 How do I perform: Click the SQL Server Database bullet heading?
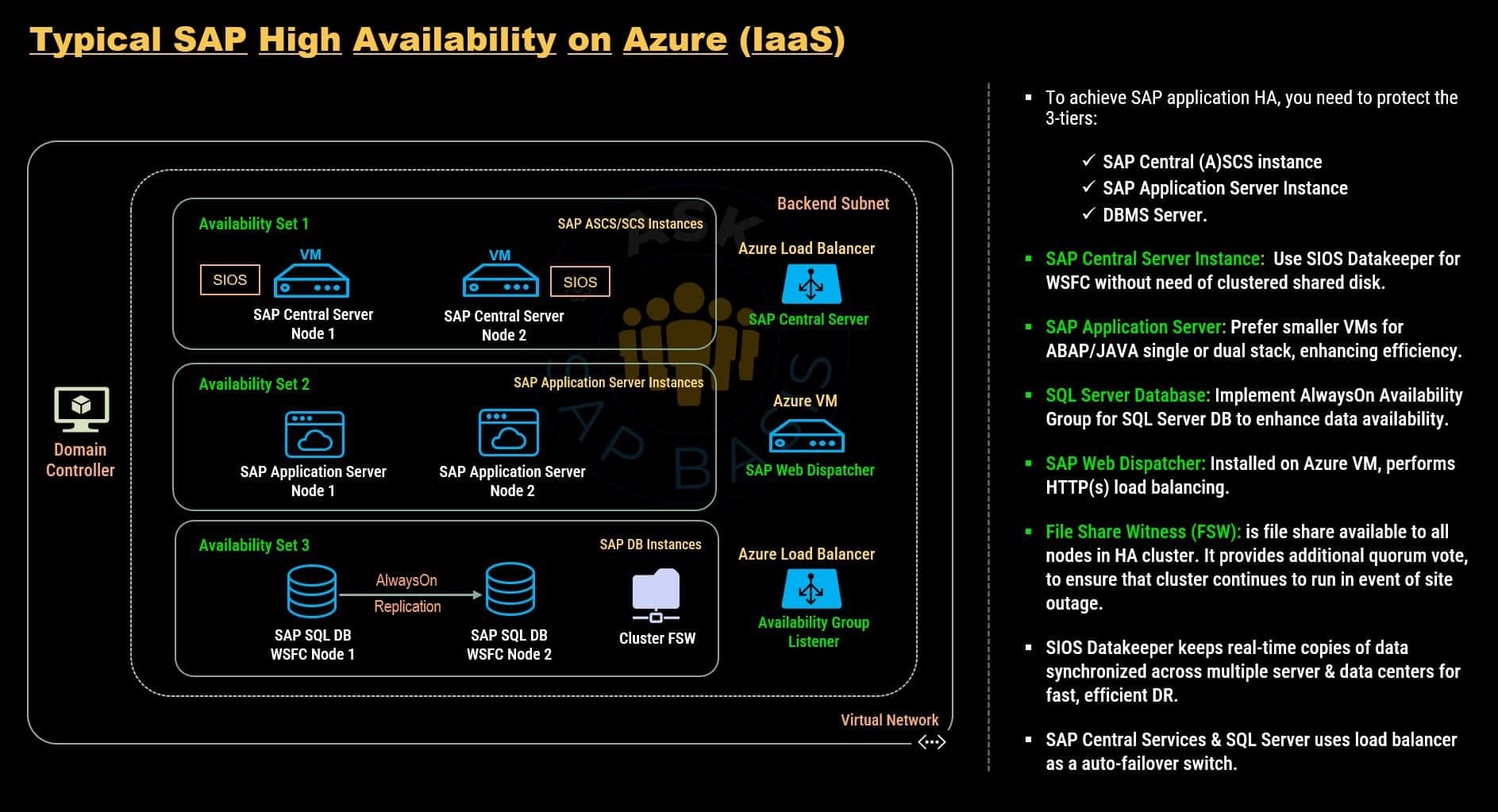[1127, 395]
